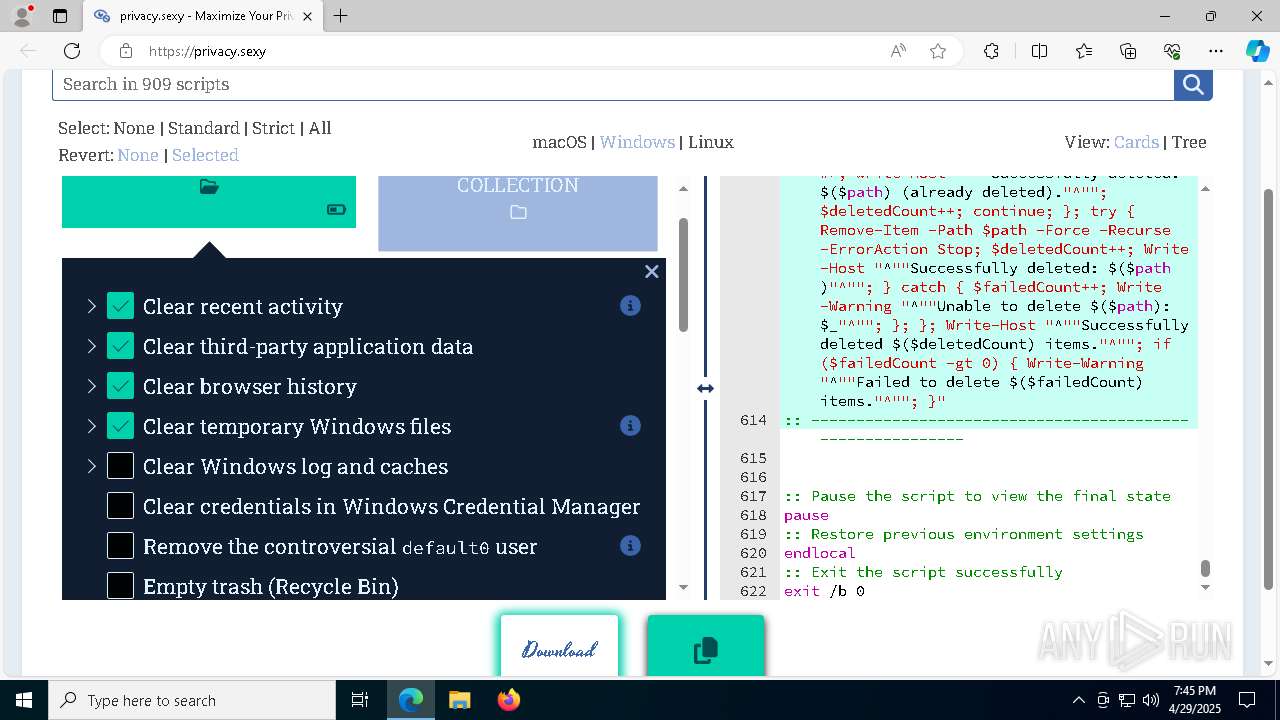Expand Clear Windows log and caches node
This screenshot has height=720, width=1280.
pyautogui.click(x=91, y=466)
